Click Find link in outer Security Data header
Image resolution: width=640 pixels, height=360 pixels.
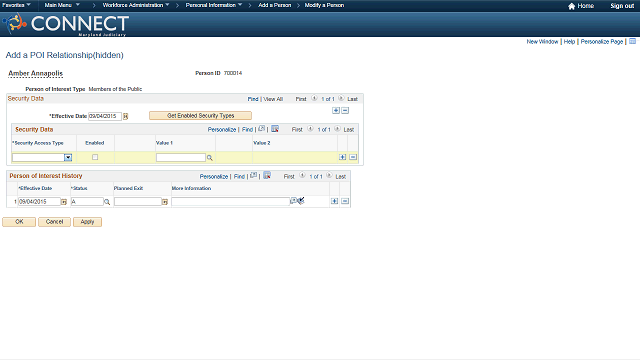point(253,99)
